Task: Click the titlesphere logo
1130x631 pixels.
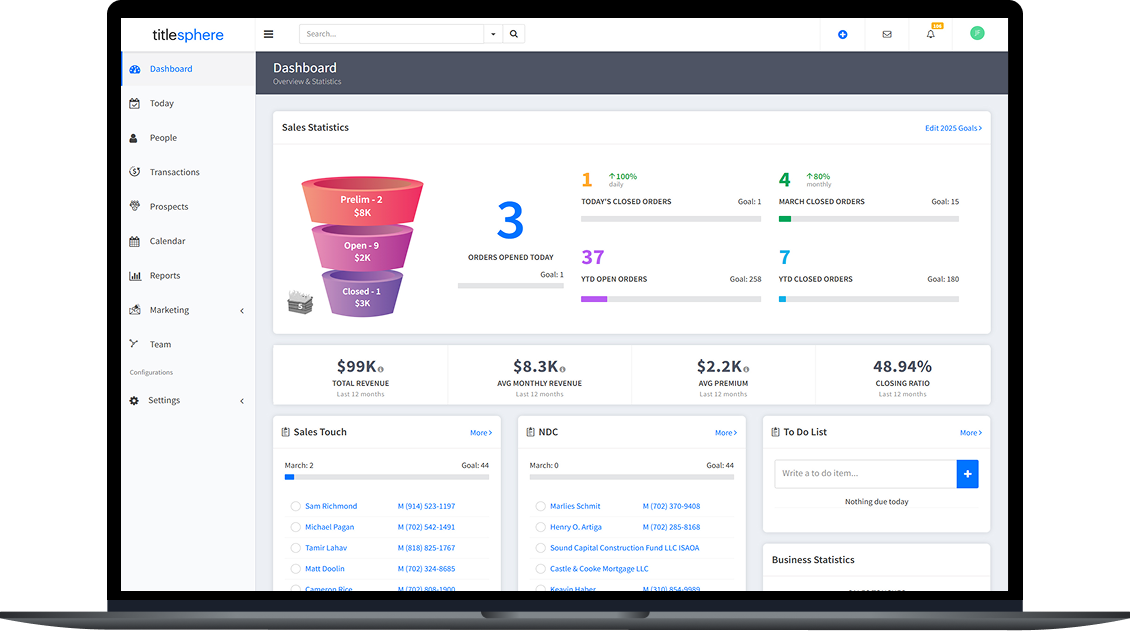Action: pos(188,35)
